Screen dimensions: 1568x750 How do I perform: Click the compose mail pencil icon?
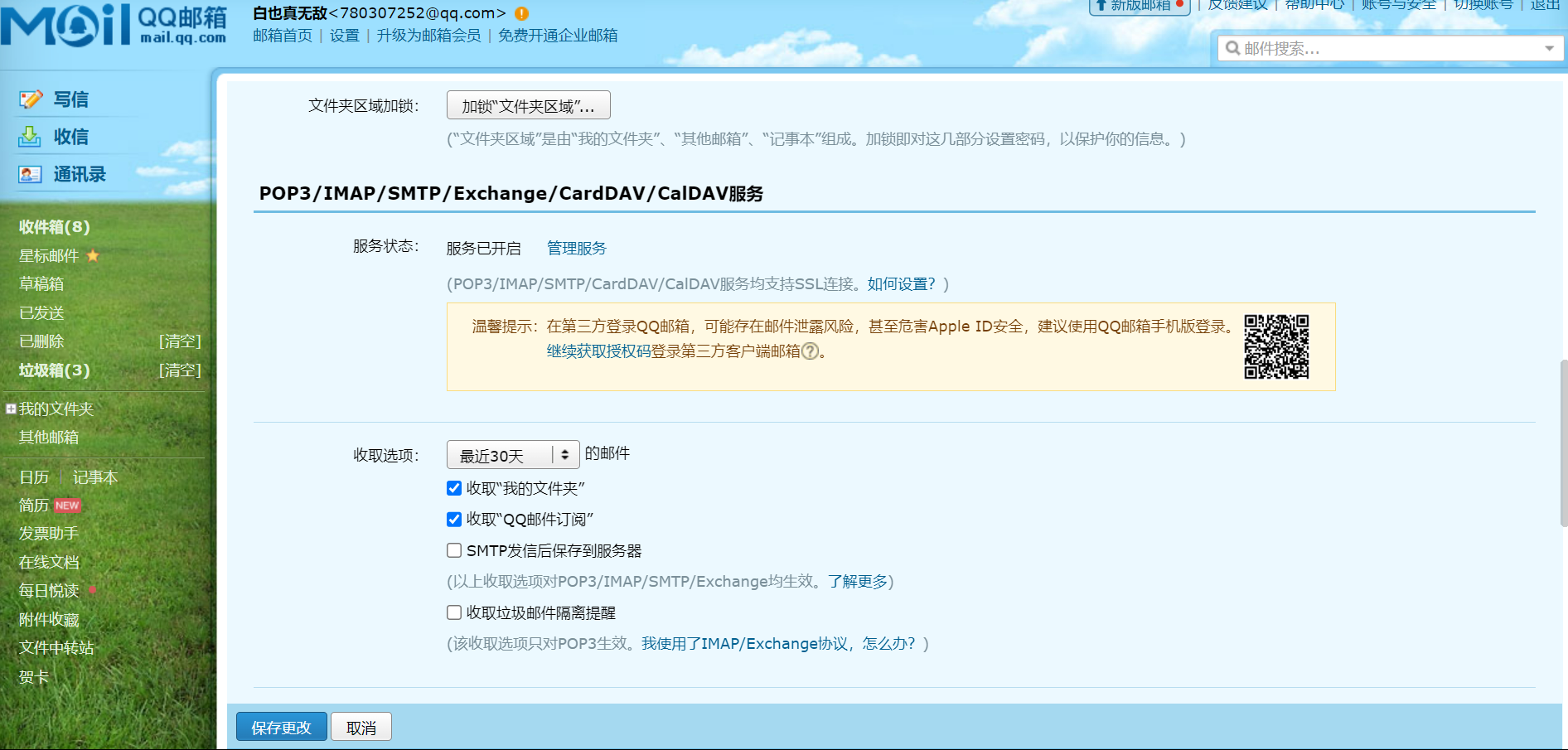pos(31,99)
